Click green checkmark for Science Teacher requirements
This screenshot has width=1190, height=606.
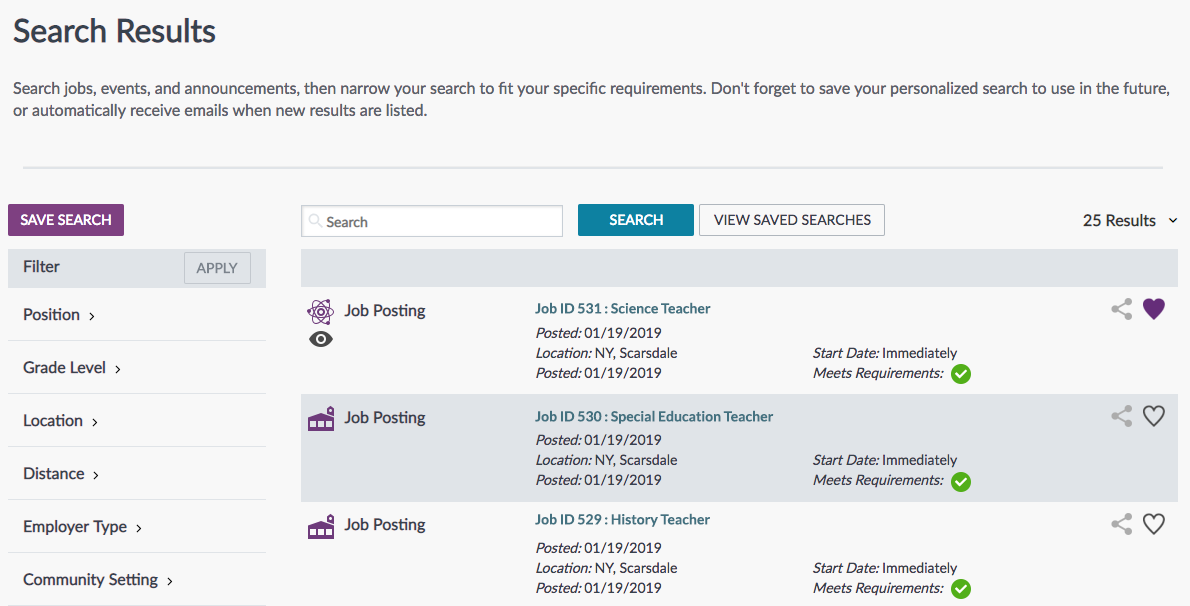(x=961, y=374)
